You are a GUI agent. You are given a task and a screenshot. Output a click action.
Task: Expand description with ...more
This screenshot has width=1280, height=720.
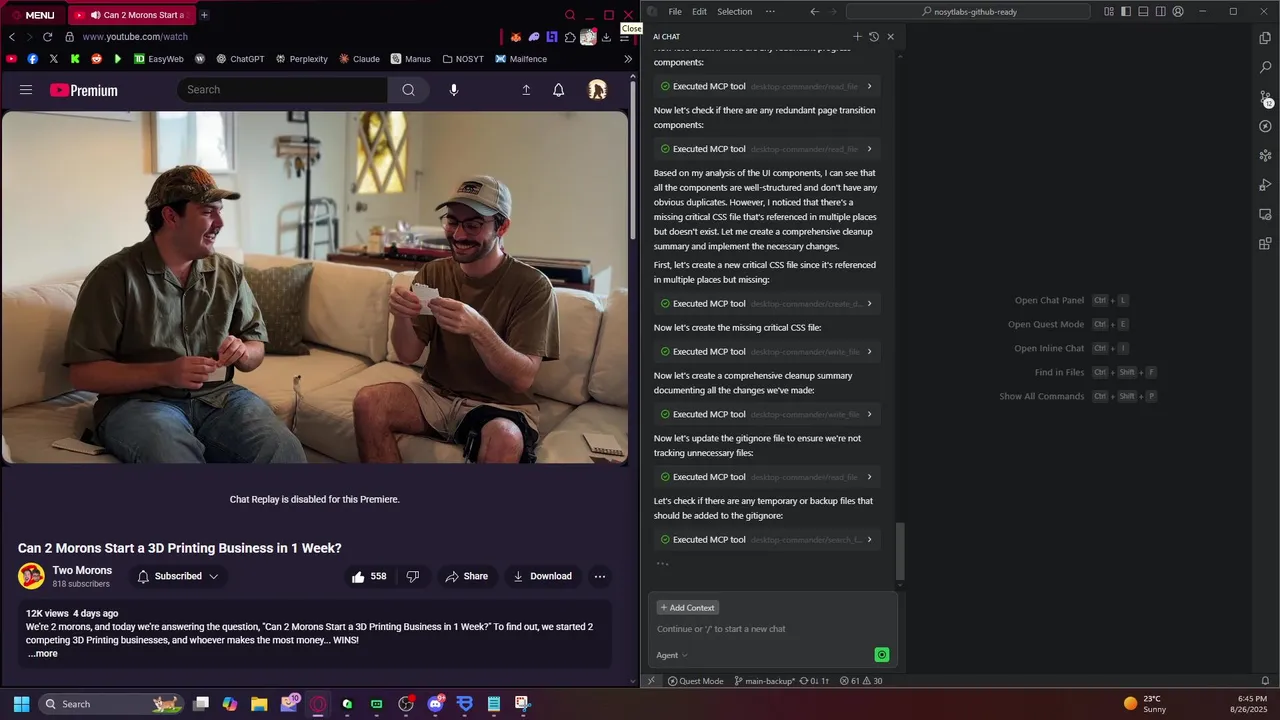(x=43, y=654)
